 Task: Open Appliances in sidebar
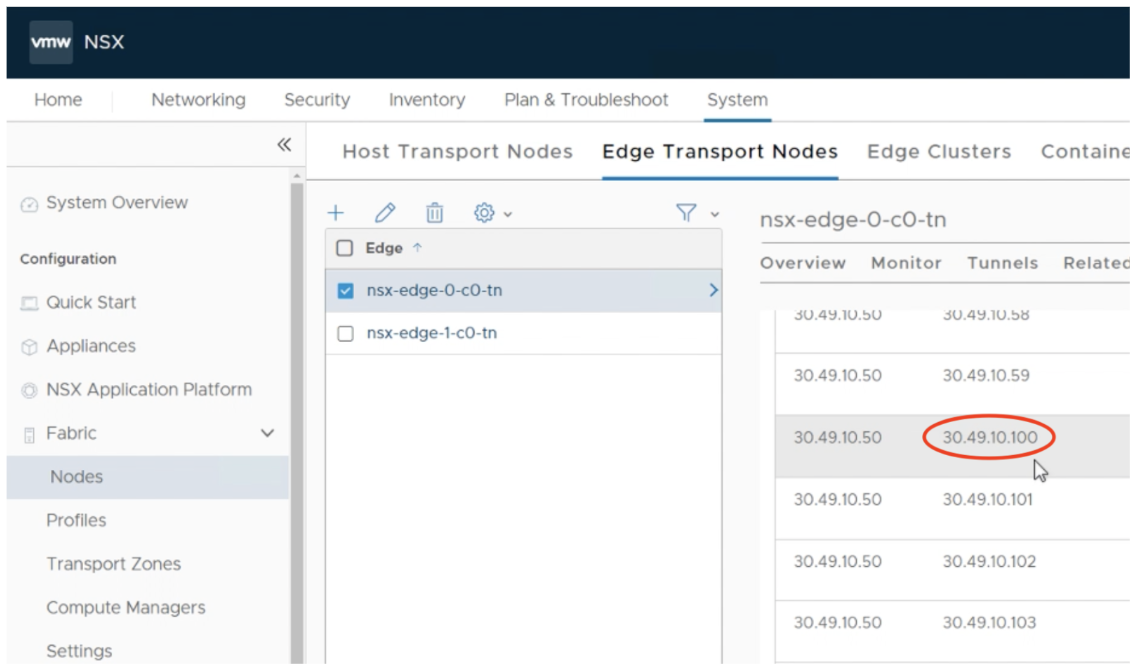coord(91,346)
